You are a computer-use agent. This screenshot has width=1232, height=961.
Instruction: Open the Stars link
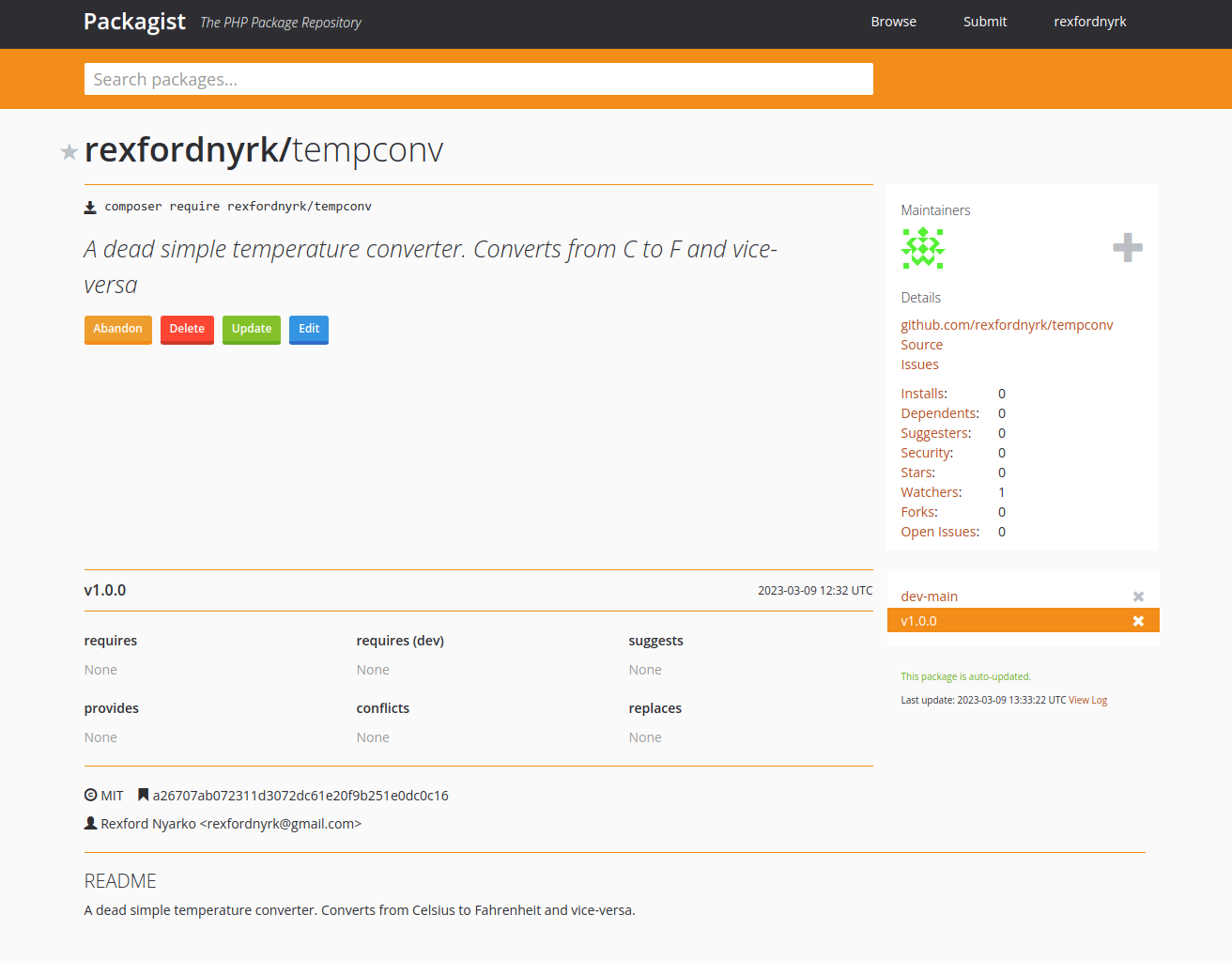tap(917, 473)
